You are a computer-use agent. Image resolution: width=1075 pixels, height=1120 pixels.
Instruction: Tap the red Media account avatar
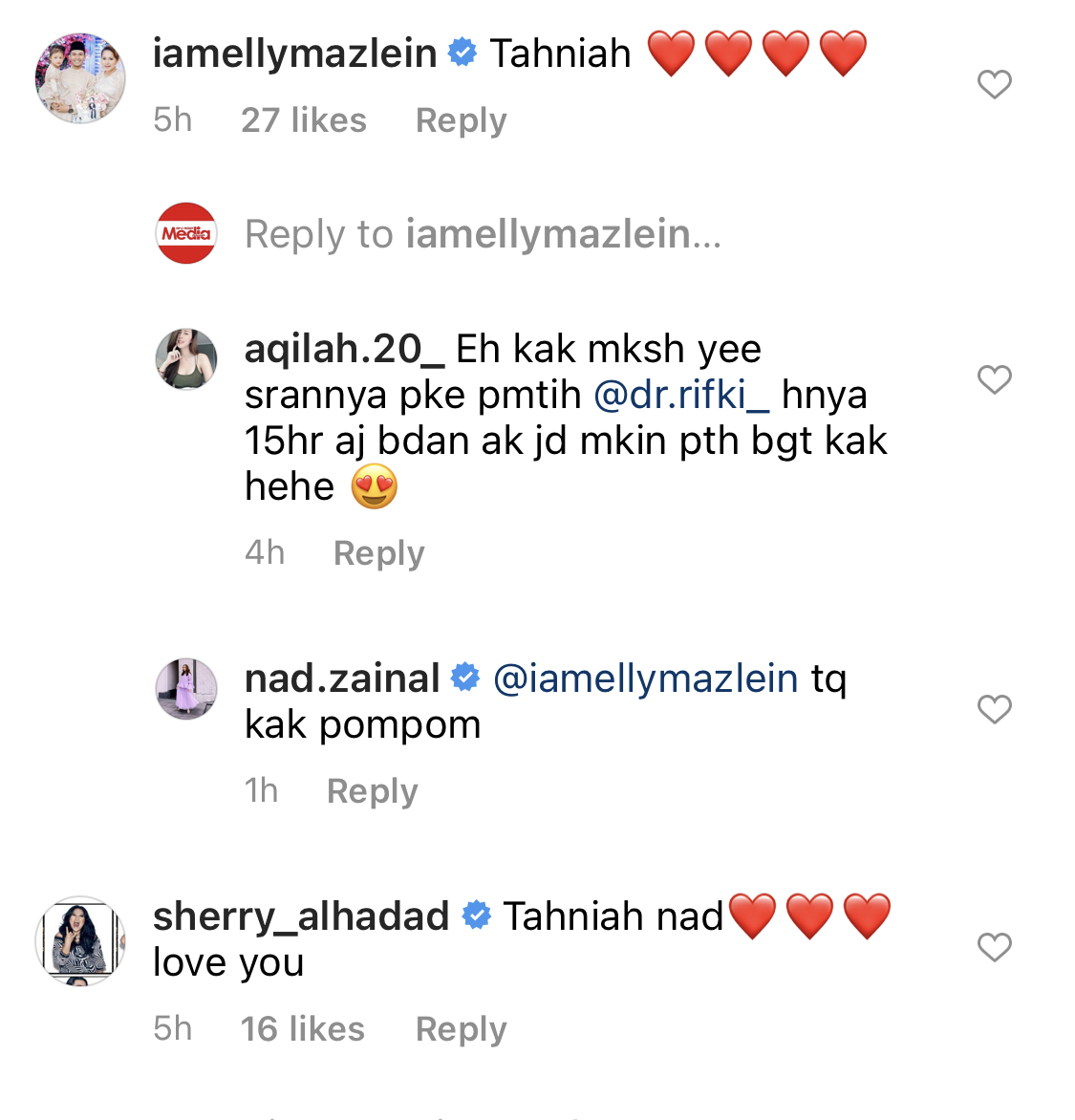[186, 233]
